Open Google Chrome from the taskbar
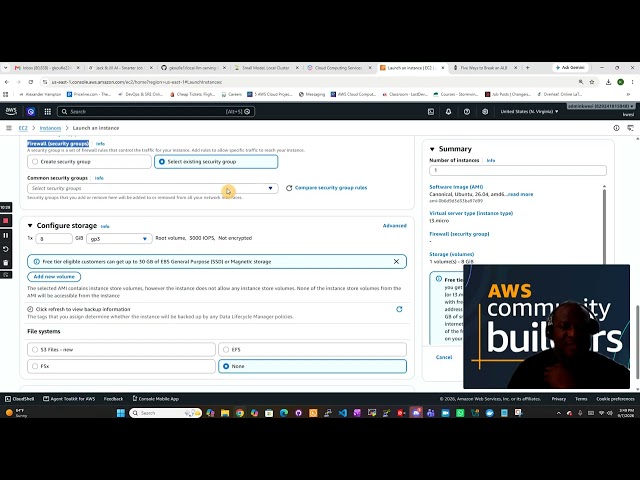Screen dimensions: 640x480 [x=240, y=413]
